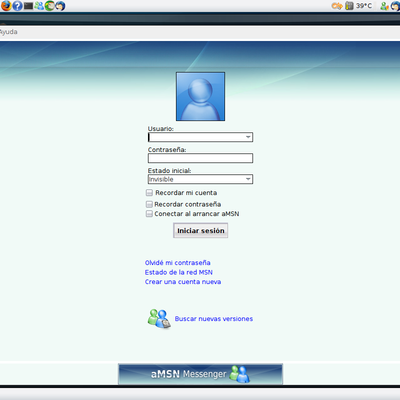400x400 pixels.
Task: Click the blue user avatar picture
Action: (200, 96)
